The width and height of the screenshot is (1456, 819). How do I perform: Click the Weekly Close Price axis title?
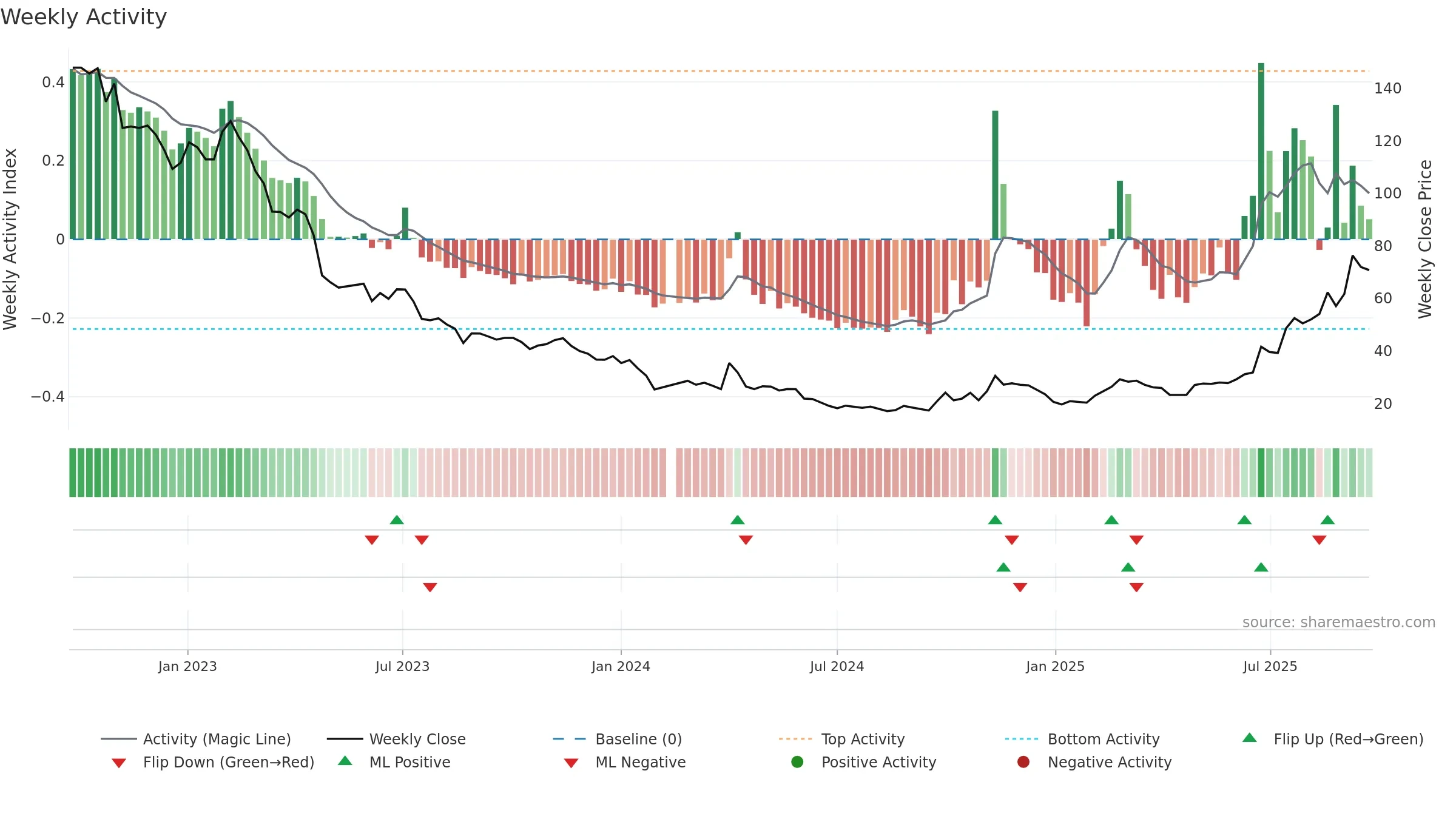(x=1424, y=239)
